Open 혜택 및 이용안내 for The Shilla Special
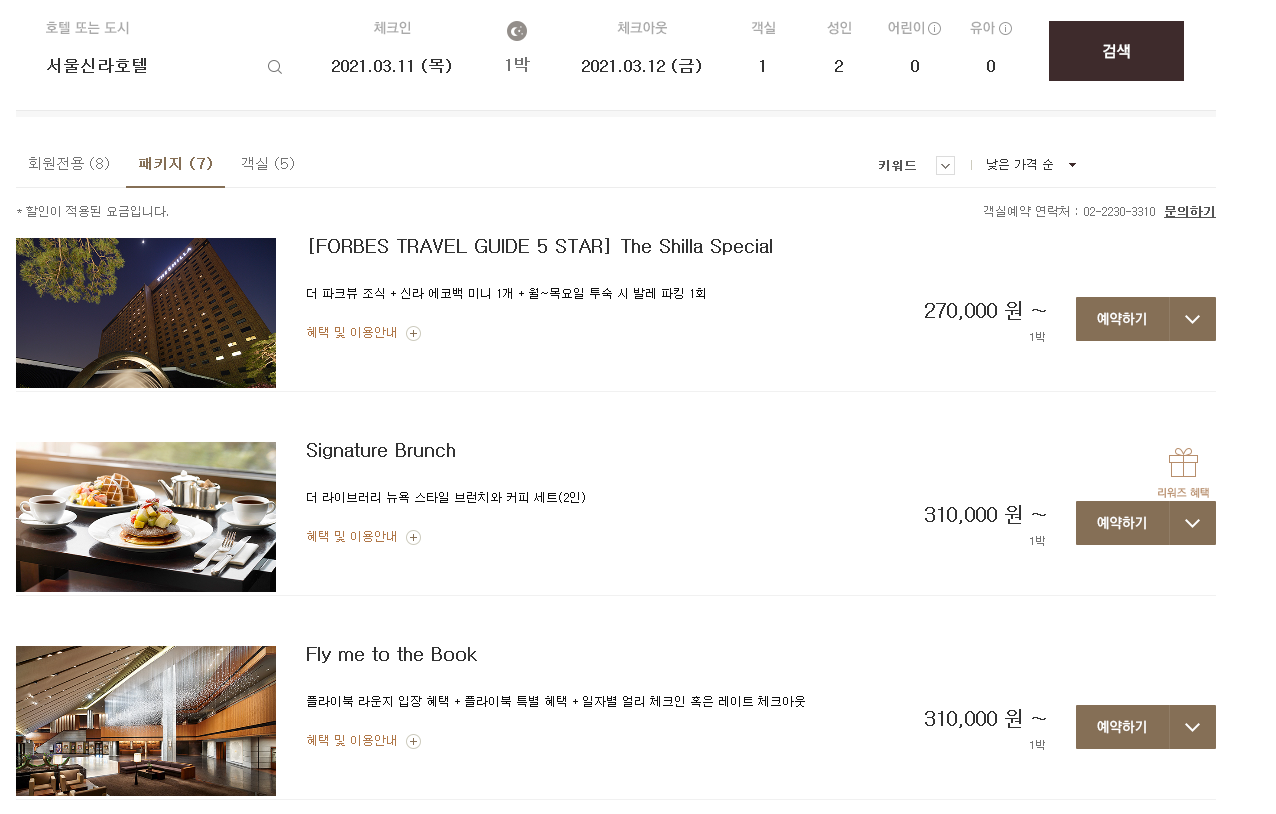The image size is (1276, 814). [351, 333]
